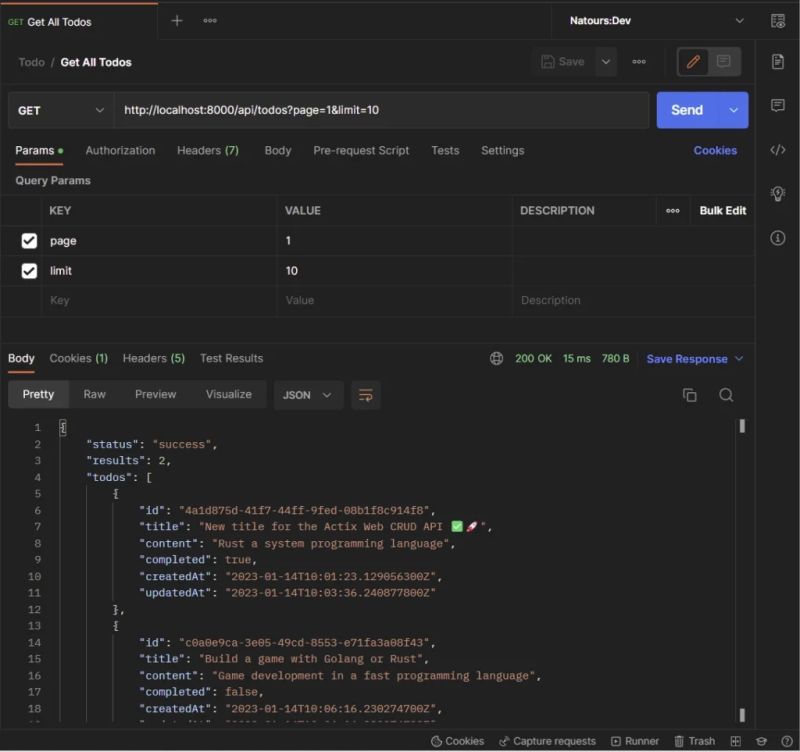Image resolution: width=800 pixels, height=752 pixels.
Task: Disable the limit query parameter
Action: pos(29,271)
